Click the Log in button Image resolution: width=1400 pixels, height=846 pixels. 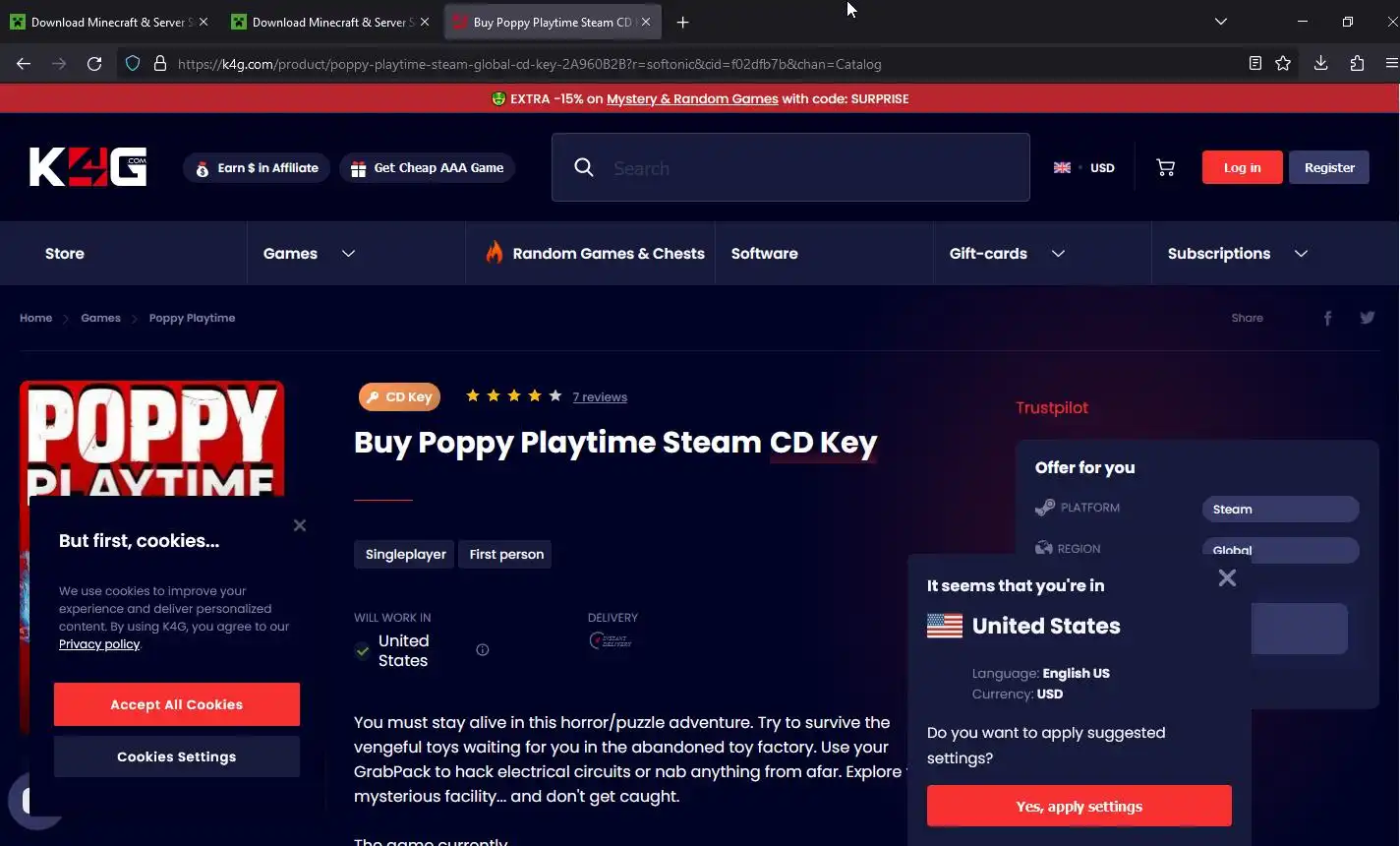pos(1242,167)
